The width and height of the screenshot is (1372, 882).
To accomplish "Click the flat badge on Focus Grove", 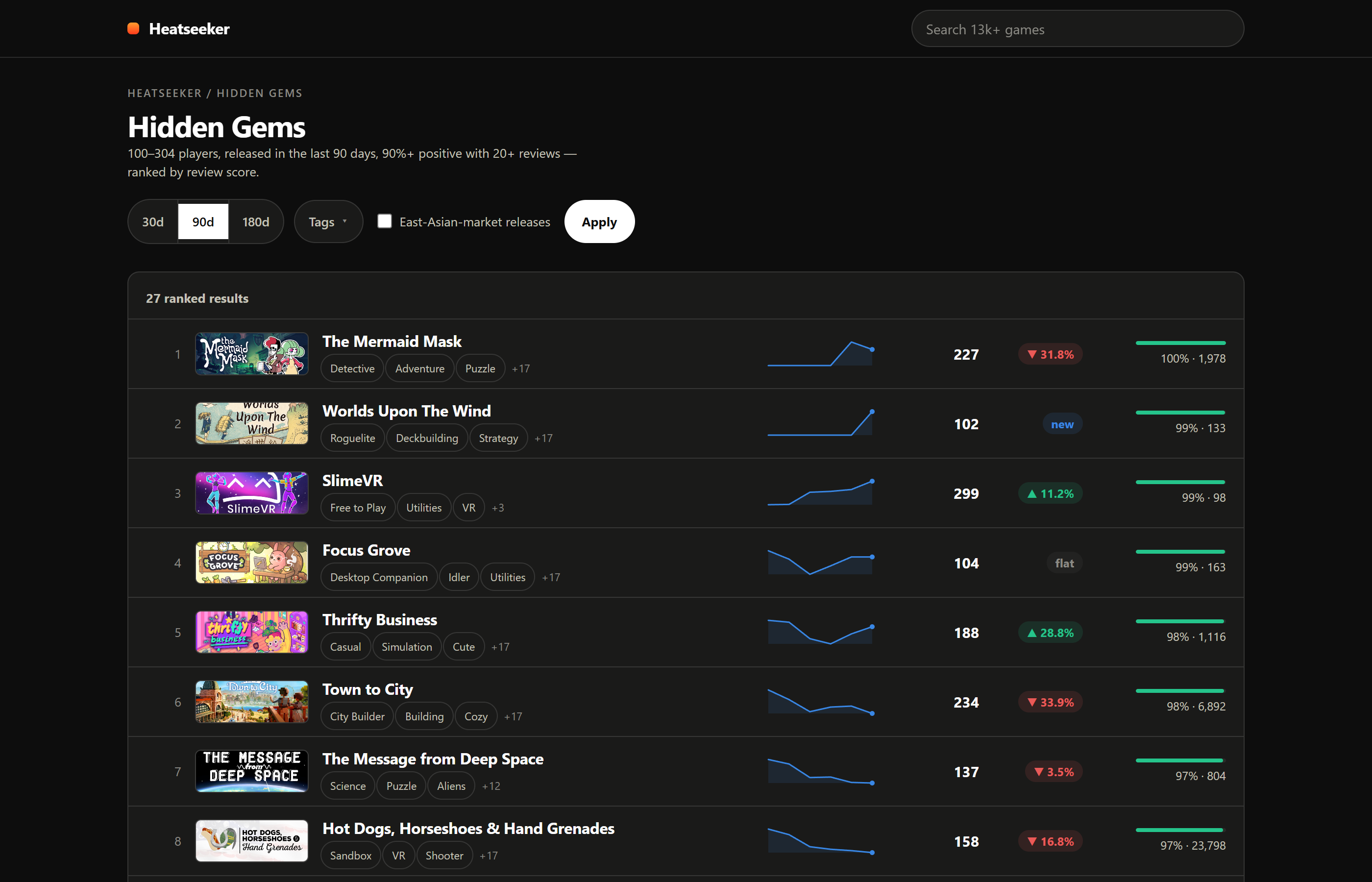I will pyautogui.click(x=1064, y=563).
